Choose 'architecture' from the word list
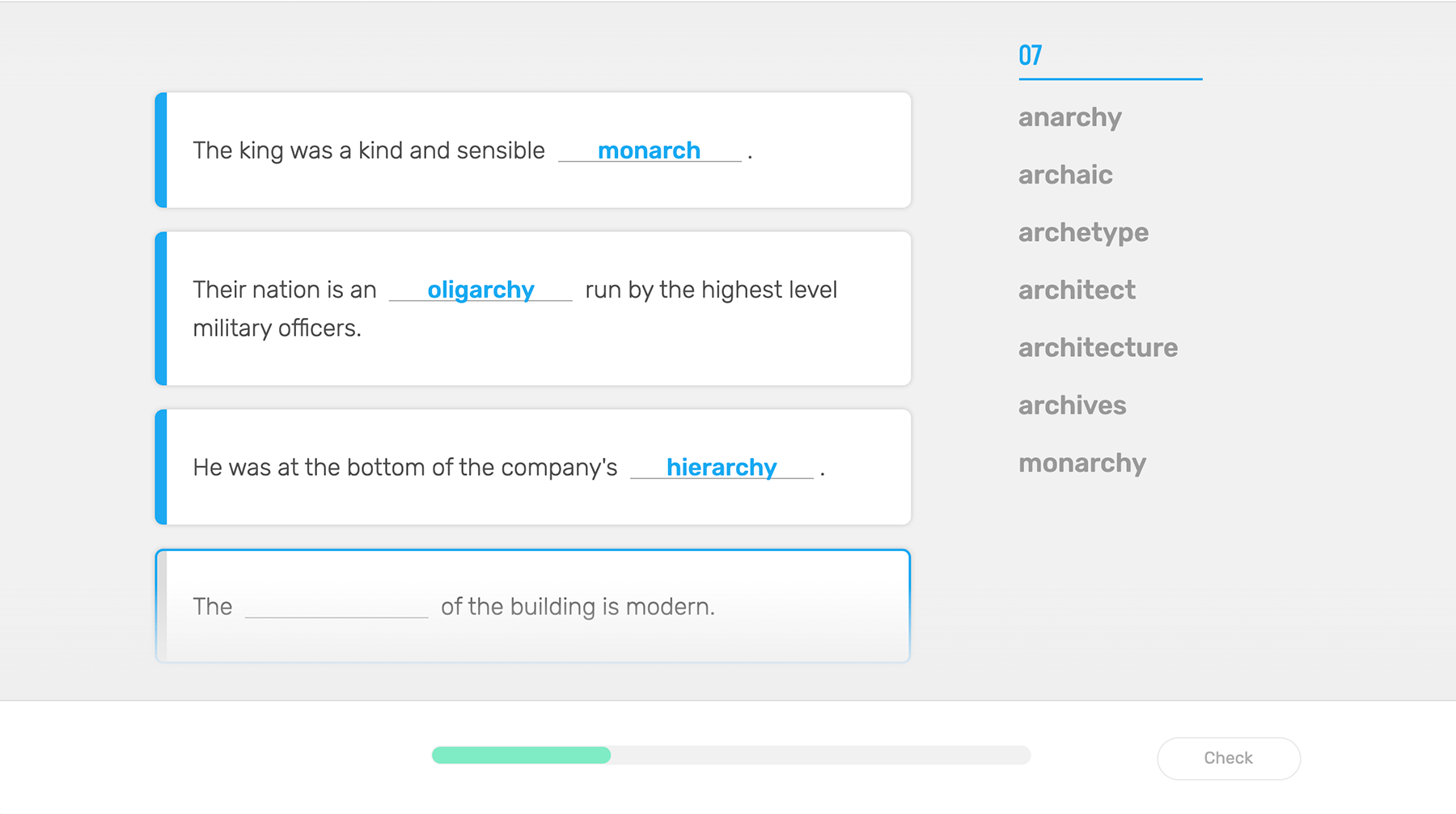1456x814 pixels. click(x=1098, y=348)
